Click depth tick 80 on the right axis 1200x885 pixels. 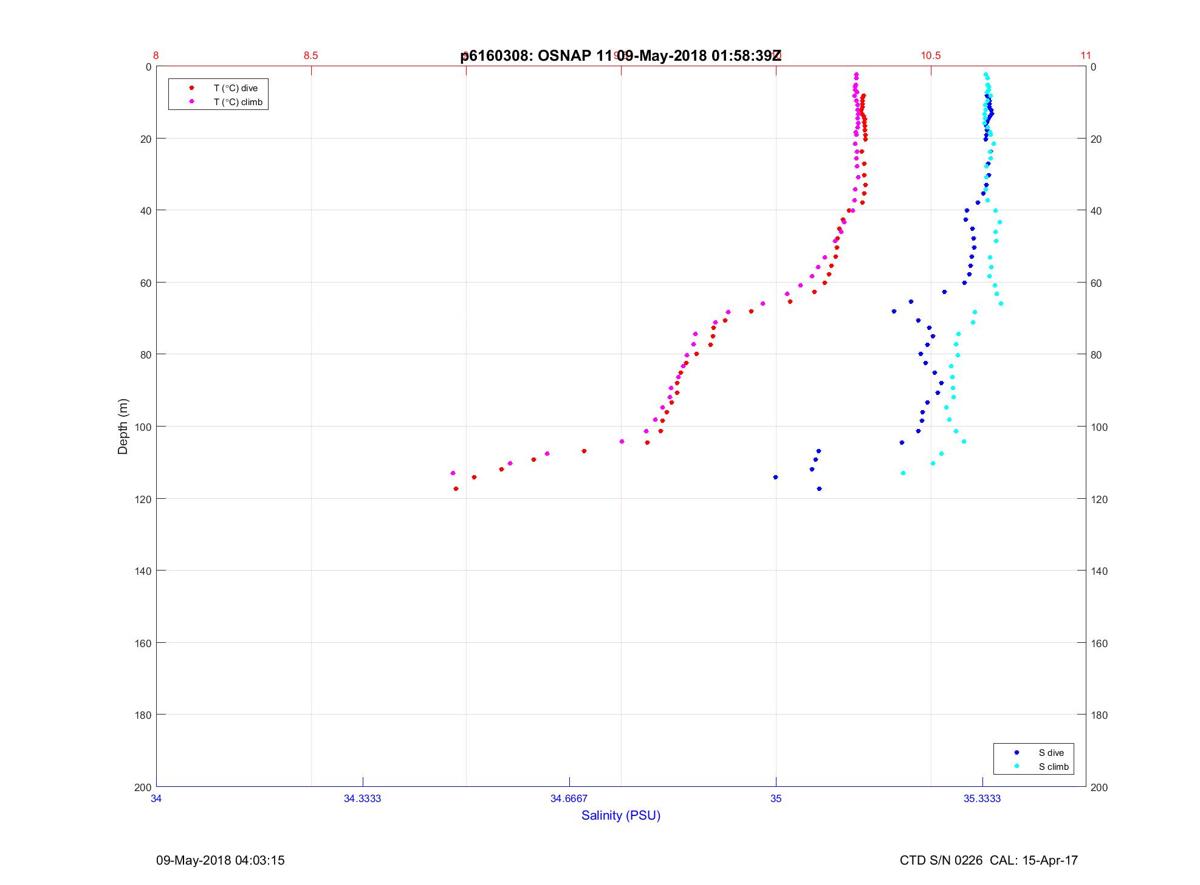(x=1097, y=355)
